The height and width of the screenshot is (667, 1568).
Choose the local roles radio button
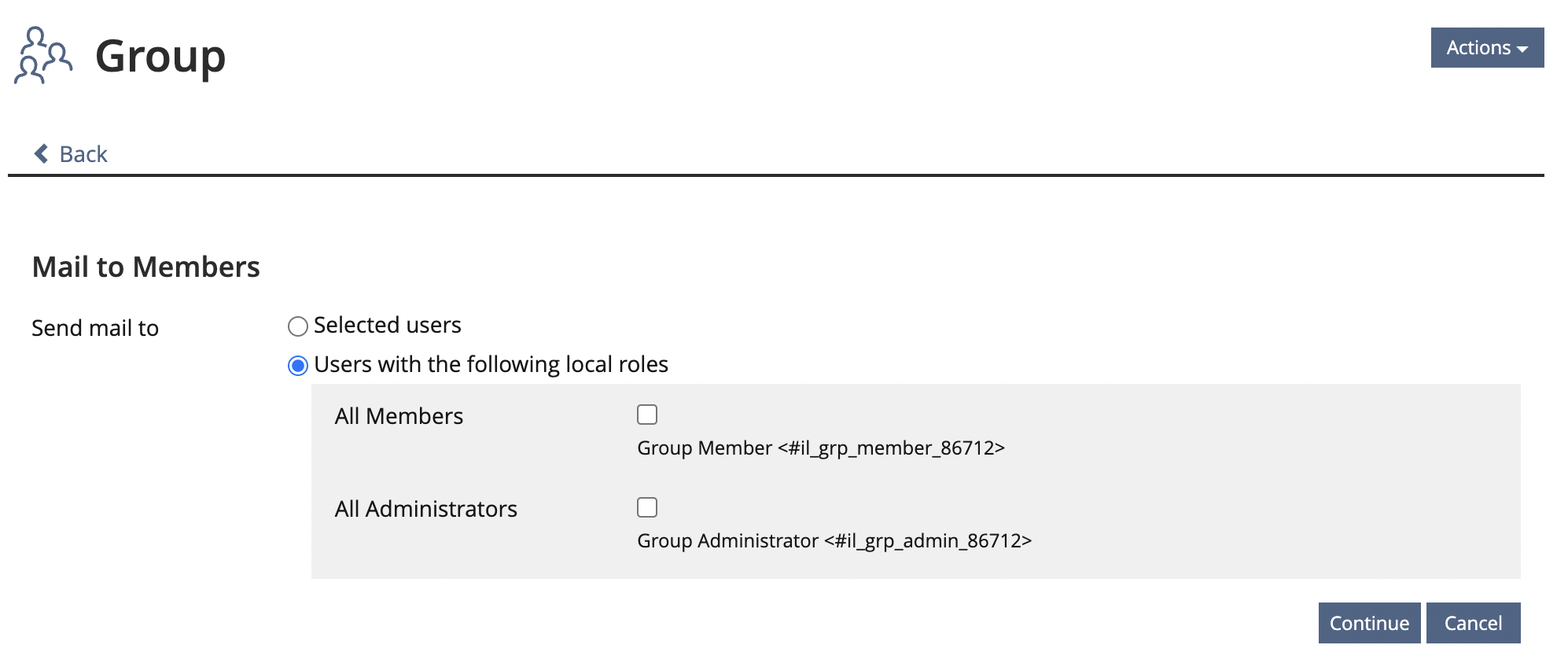(x=297, y=366)
